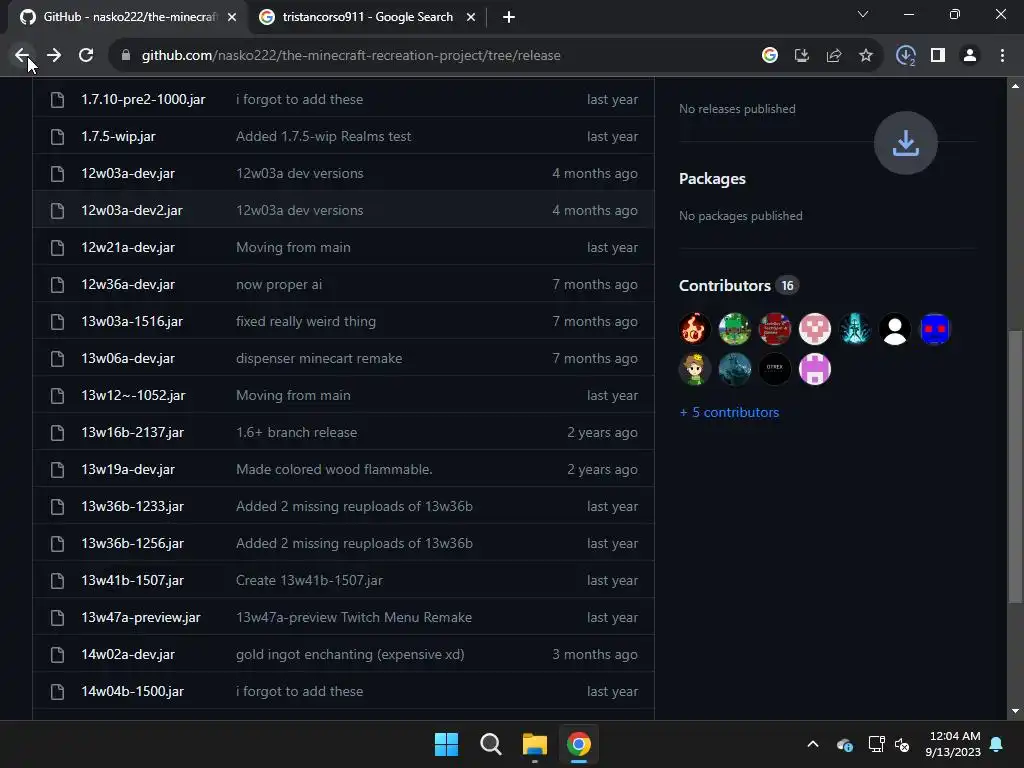1024x768 pixels.
Task: Open the pink heart avatar contributor
Action: click(815, 328)
